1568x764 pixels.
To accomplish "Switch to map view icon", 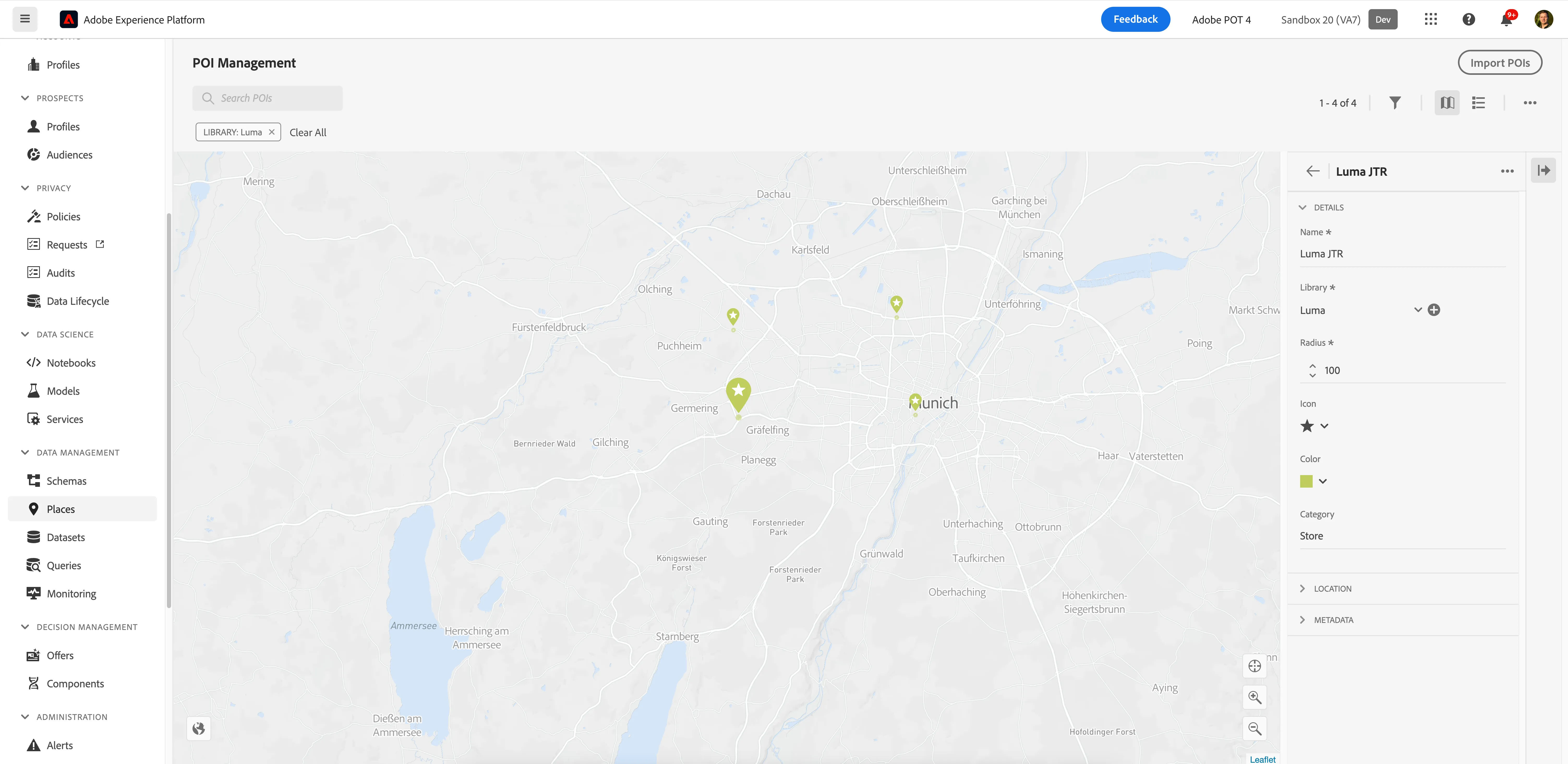I will click(1447, 103).
